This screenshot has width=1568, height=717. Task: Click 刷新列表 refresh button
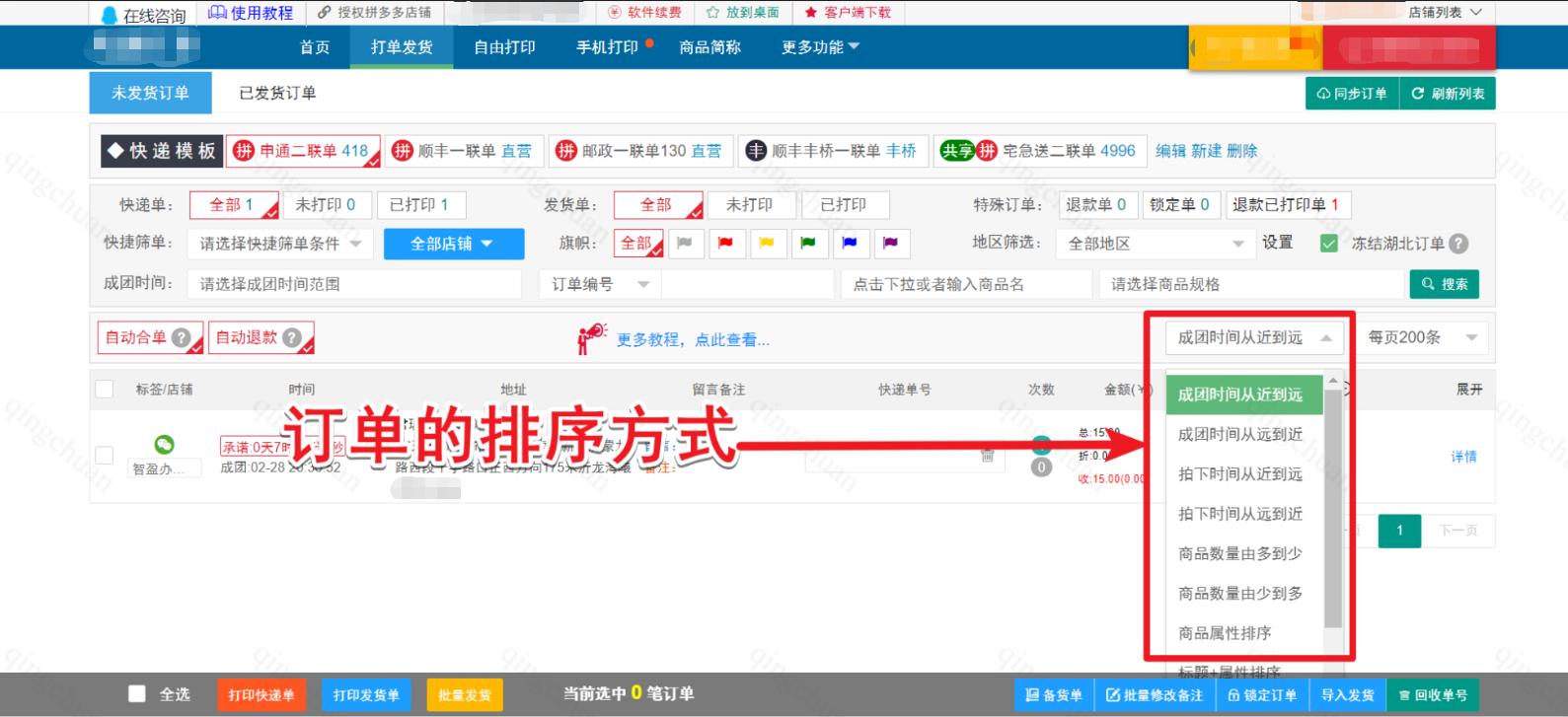(1448, 94)
